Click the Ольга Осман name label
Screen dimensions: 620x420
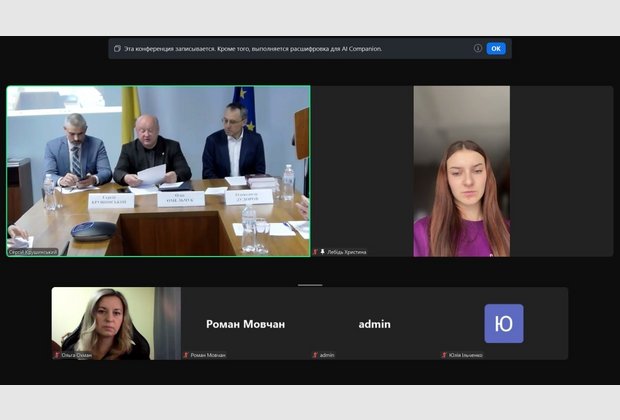click(x=77, y=355)
